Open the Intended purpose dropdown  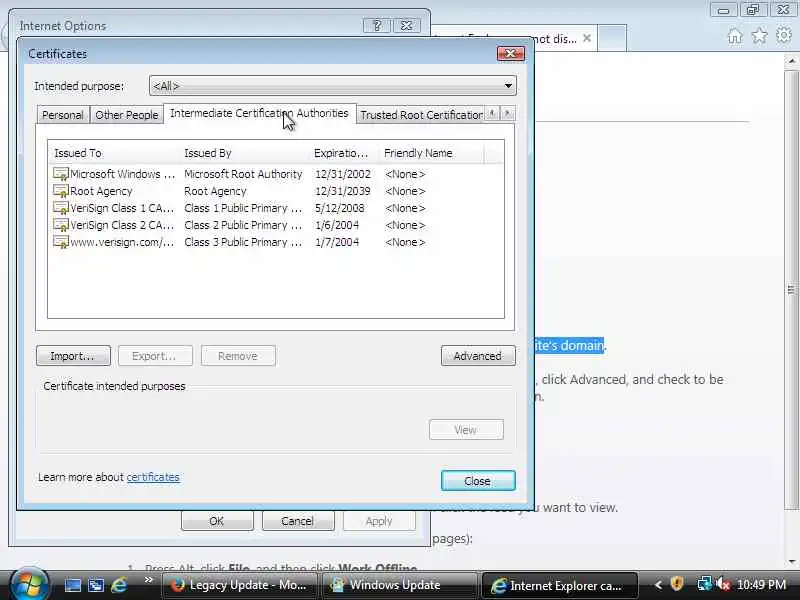point(333,86)
